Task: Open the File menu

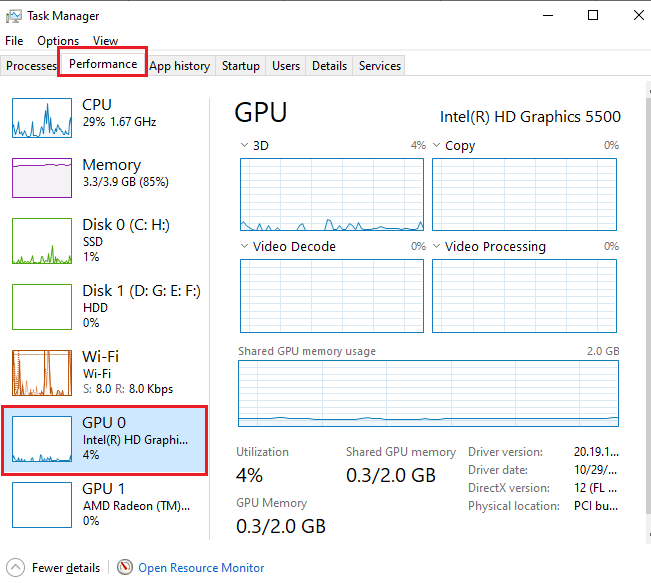Action: 14,41
